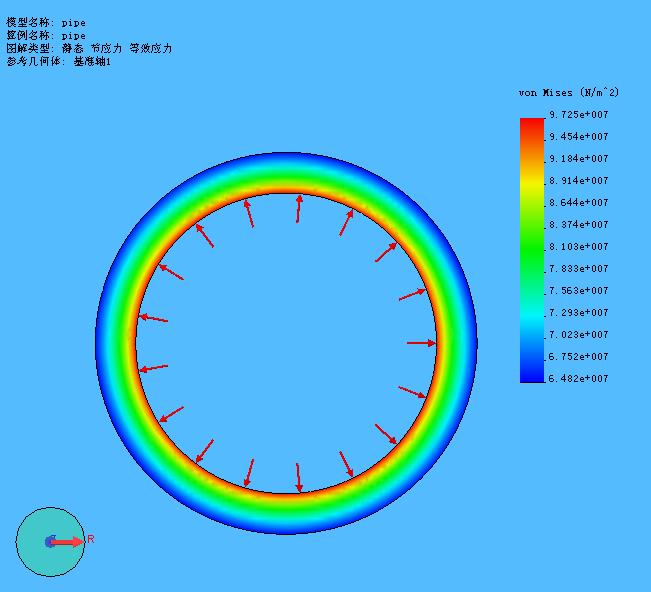Select the 7.023e+007 legend value

point(579,335)
